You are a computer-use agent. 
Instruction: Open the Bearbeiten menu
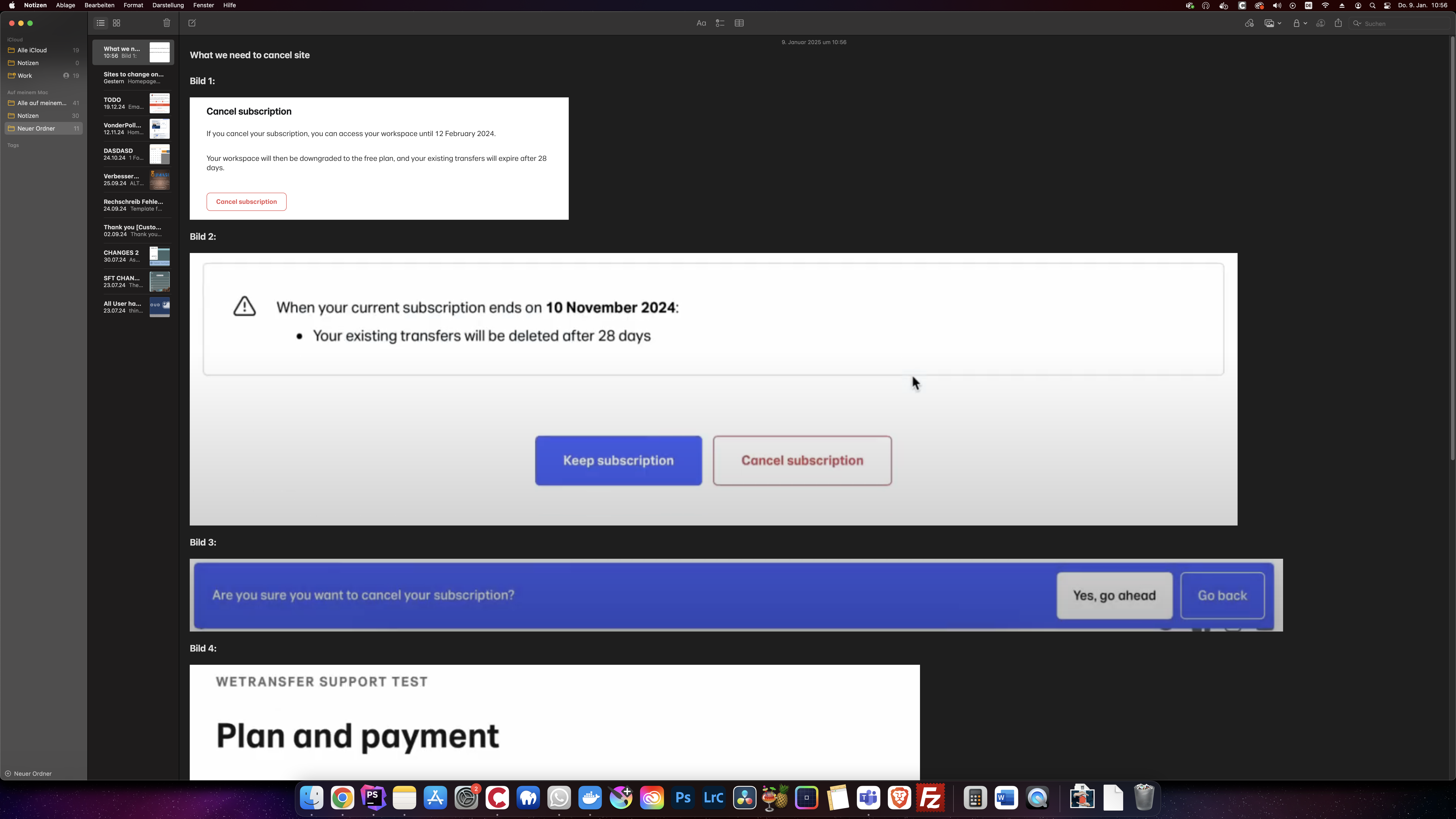coord(99,5)
